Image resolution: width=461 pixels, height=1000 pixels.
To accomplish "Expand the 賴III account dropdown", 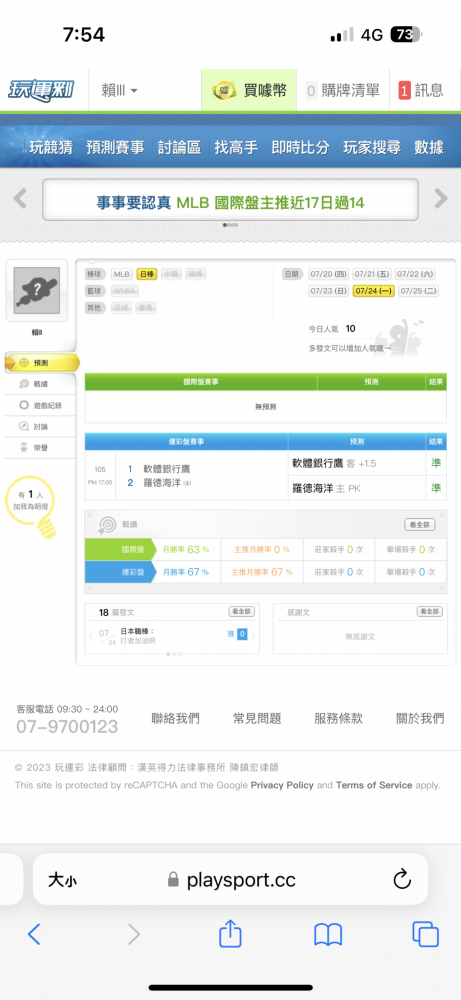I will pyautogui.click(x=119, y=91).
